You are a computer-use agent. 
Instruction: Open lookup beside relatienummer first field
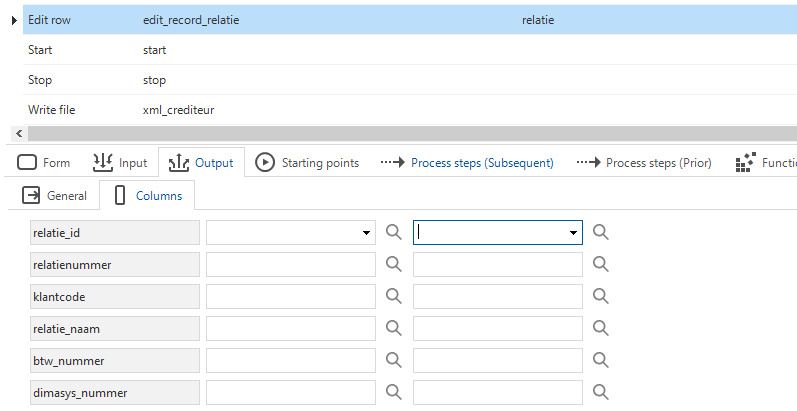tap(393, 265)
